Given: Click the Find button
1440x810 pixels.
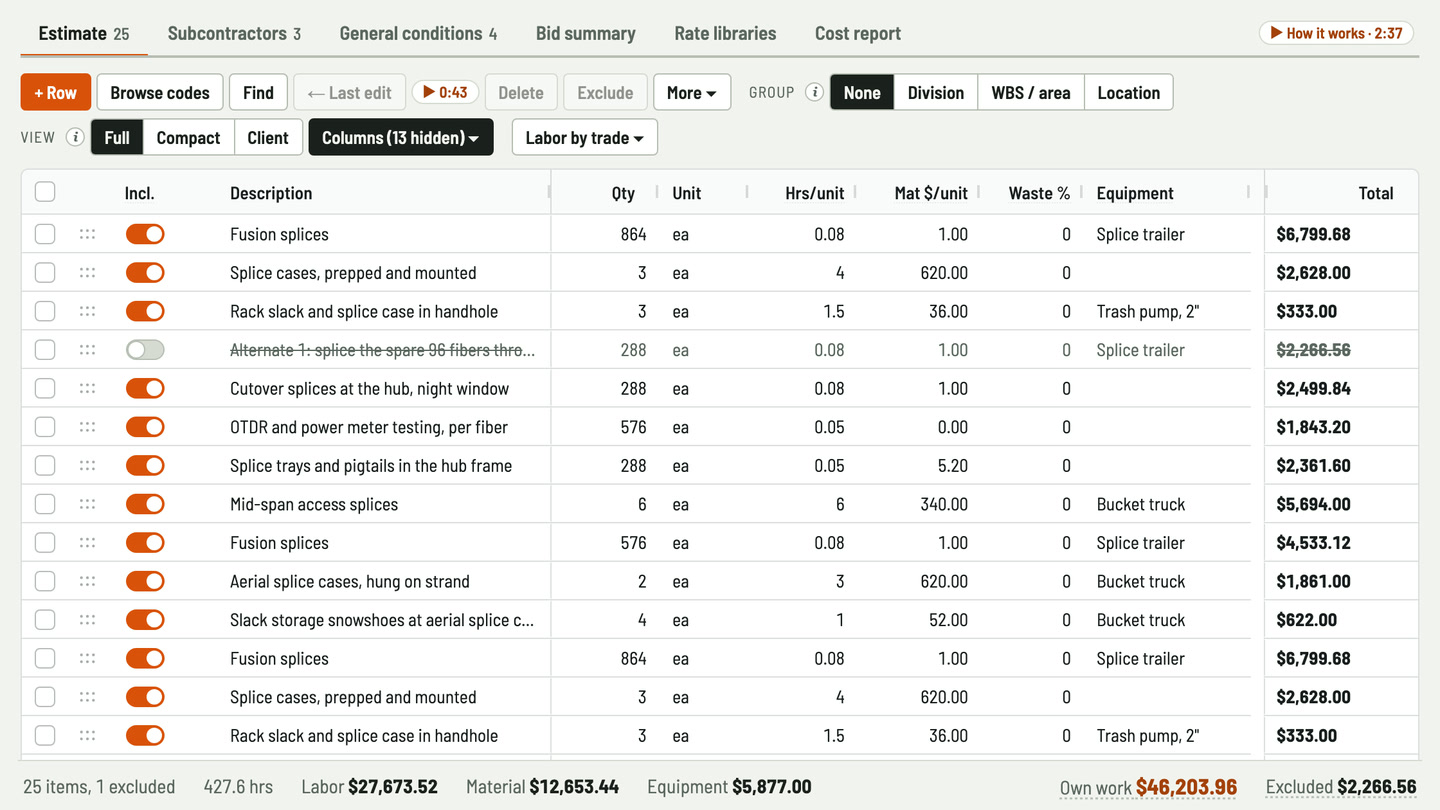Looking at the screenshot, I should 258,92.
